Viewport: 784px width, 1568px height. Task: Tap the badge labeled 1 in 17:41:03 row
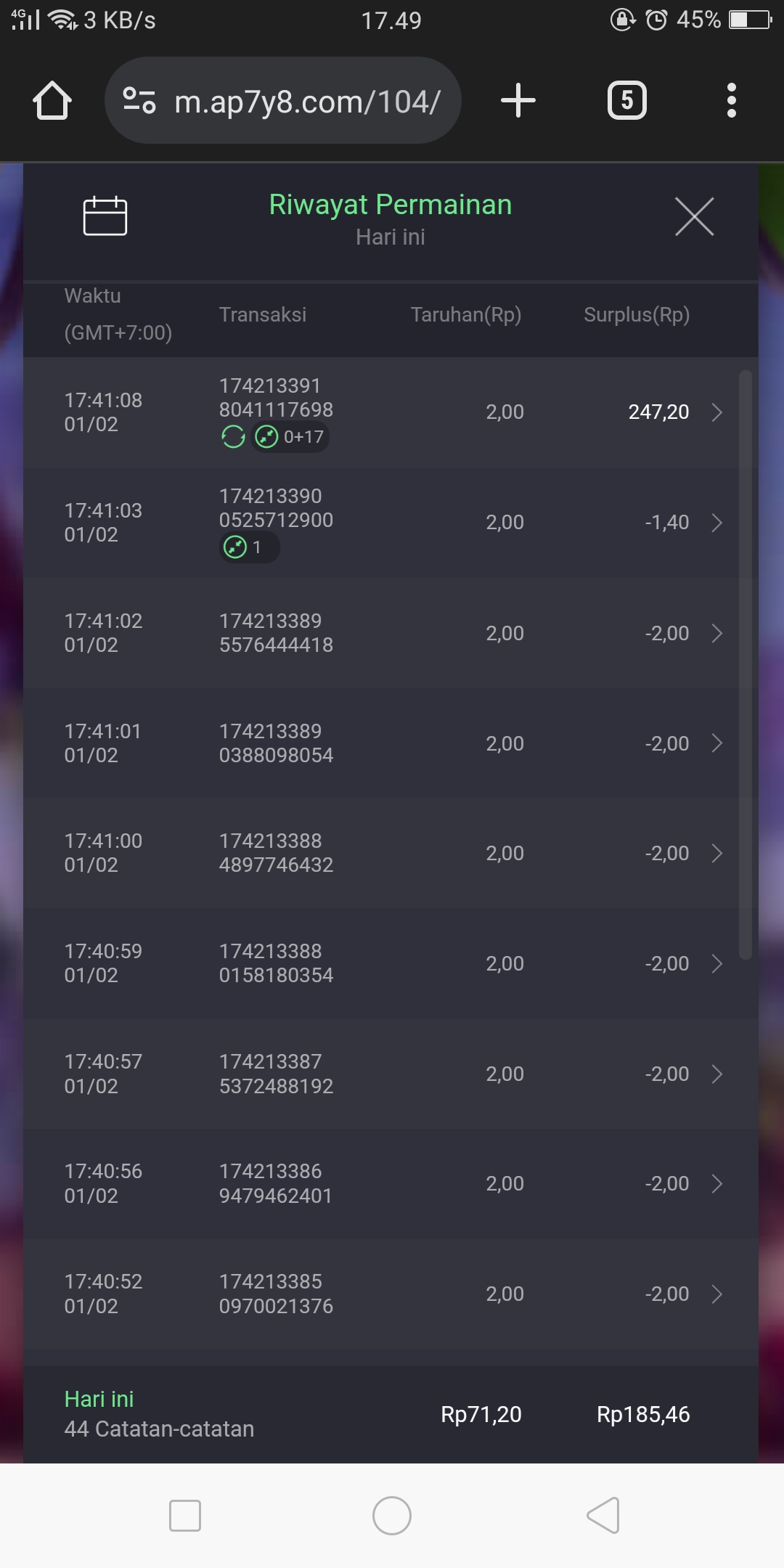click(249, 547)
